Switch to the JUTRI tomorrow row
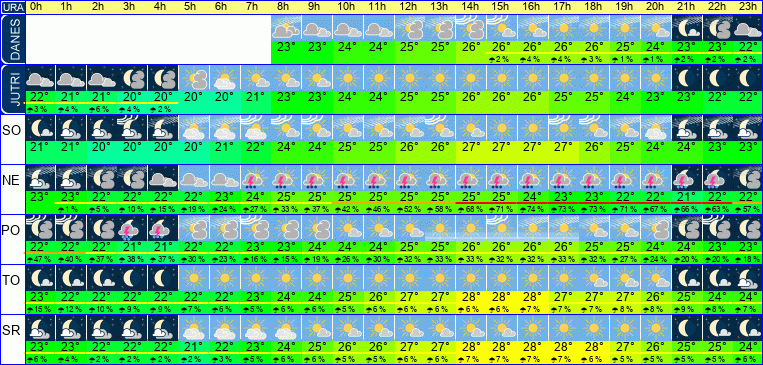763x365 pixels. pos(13,90)
